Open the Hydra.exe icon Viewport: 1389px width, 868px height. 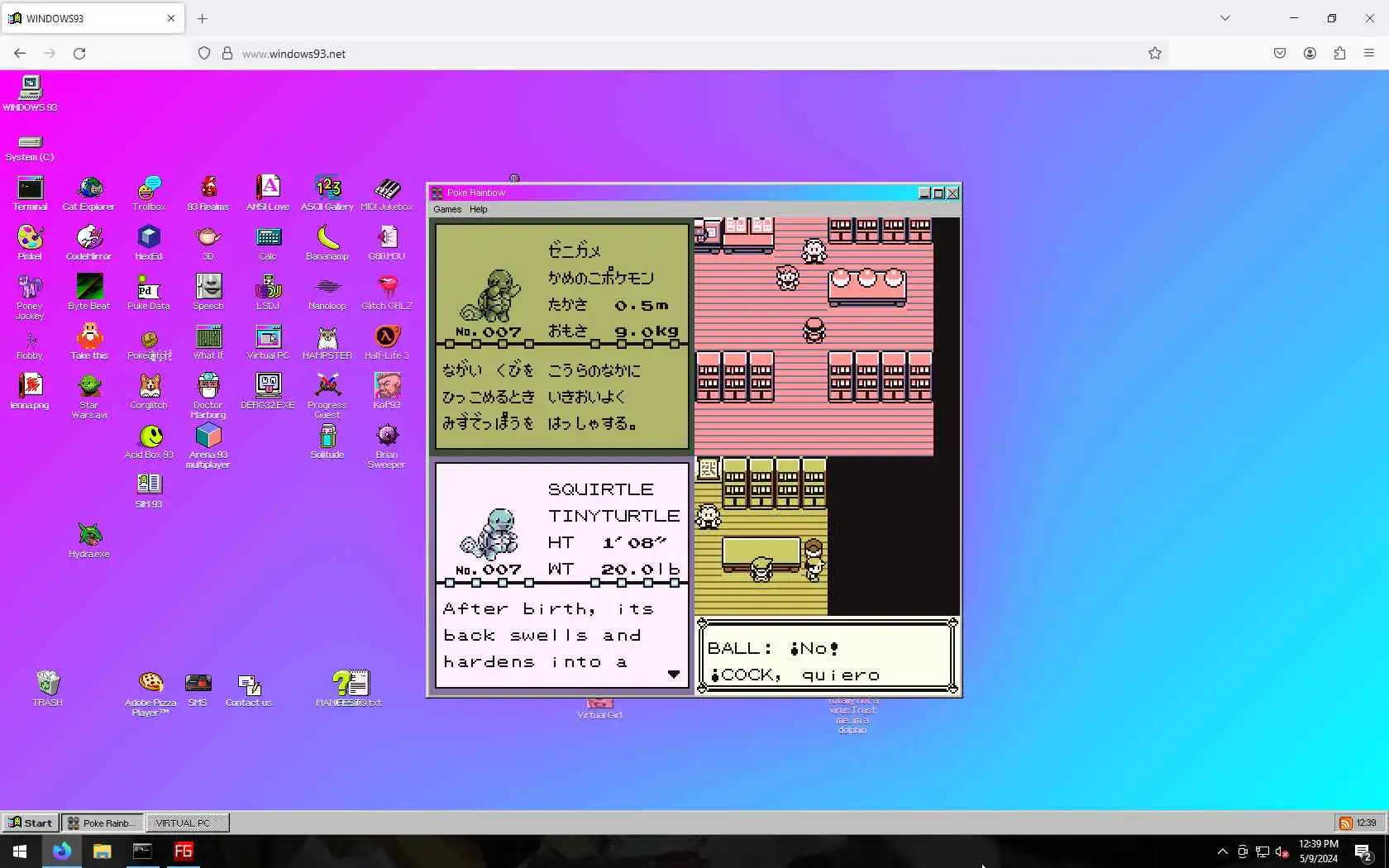[89, 541]
